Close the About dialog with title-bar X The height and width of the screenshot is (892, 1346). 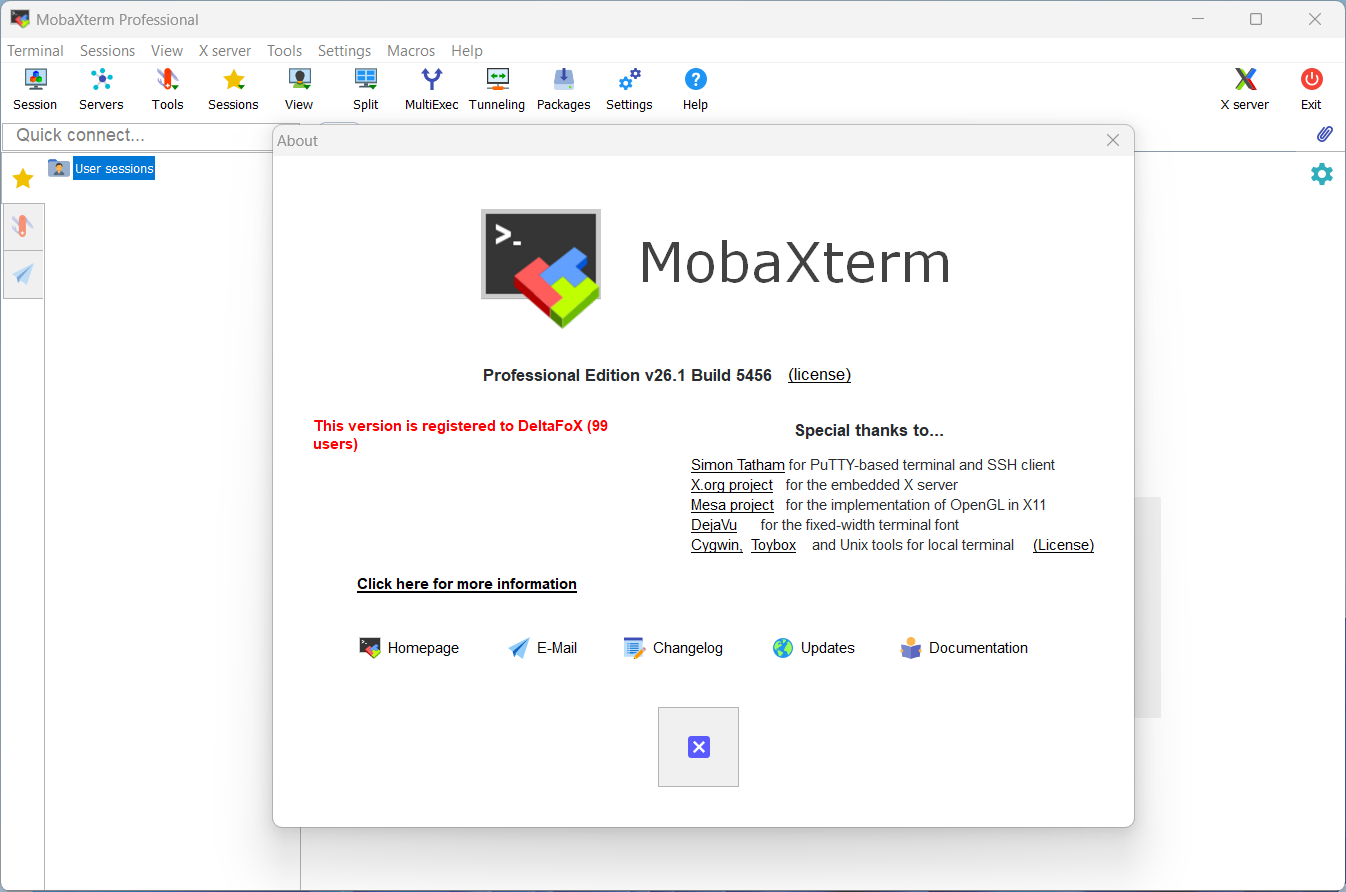1113,140
